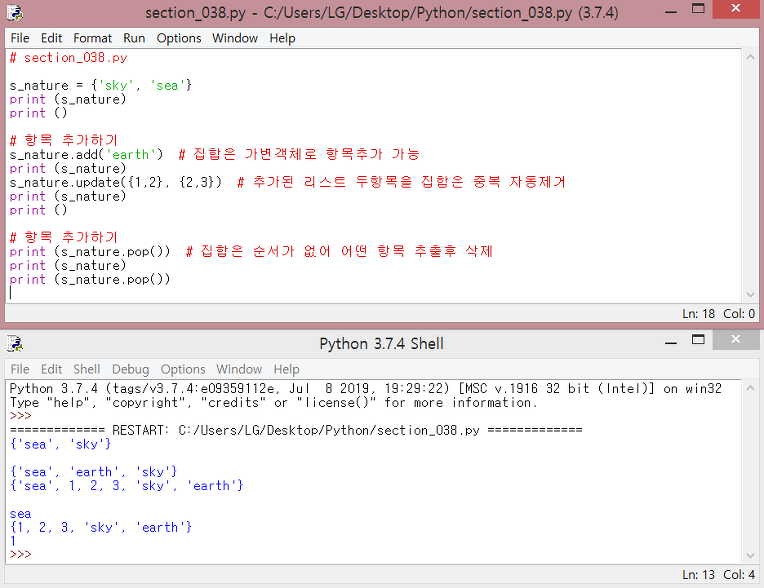Click the s_nature.add('earth') code line
Viewport: 764px width, 588px height.
click(x=86, y=154)
